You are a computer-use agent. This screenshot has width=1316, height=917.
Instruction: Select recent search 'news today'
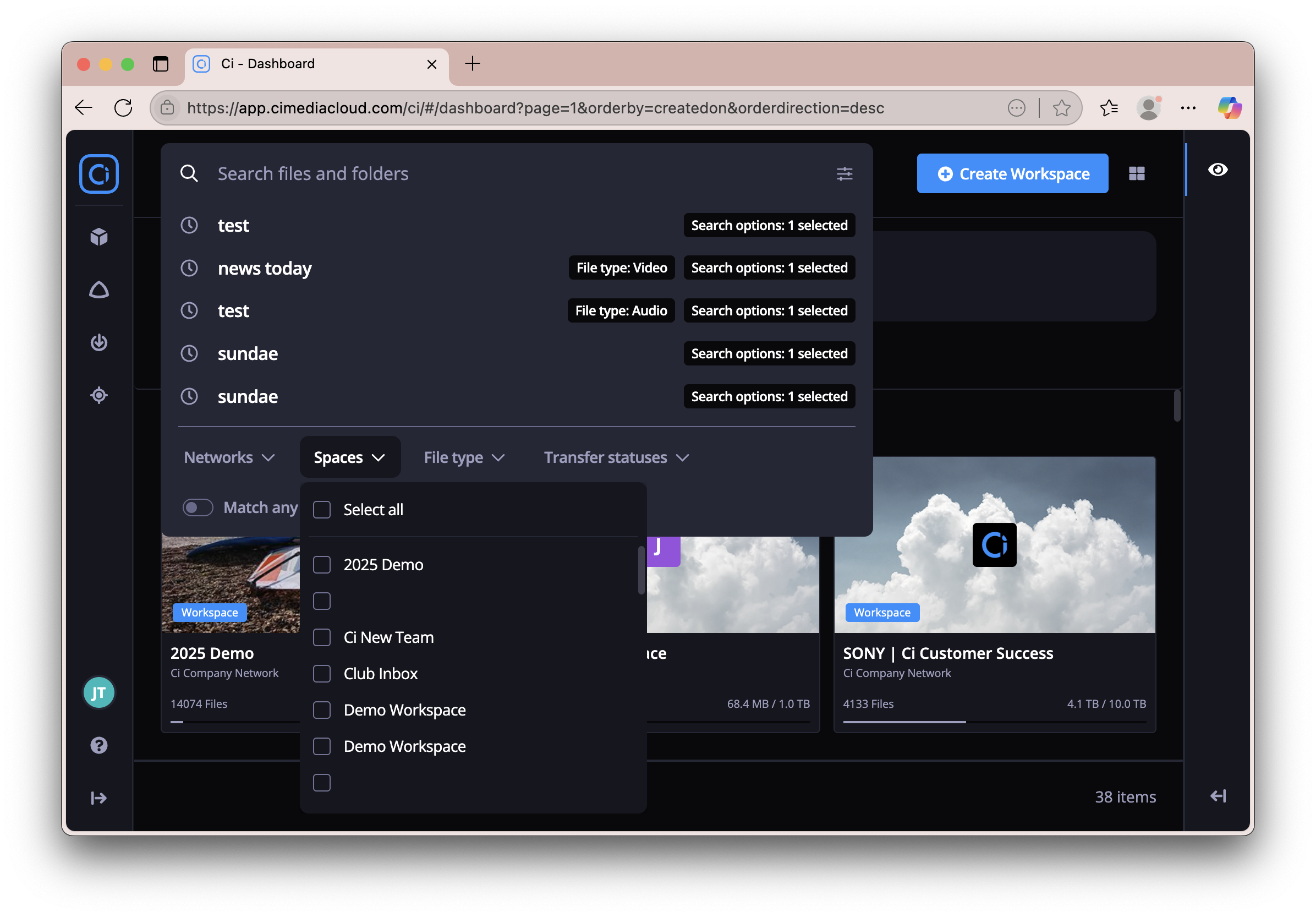[x=517, y=268]
